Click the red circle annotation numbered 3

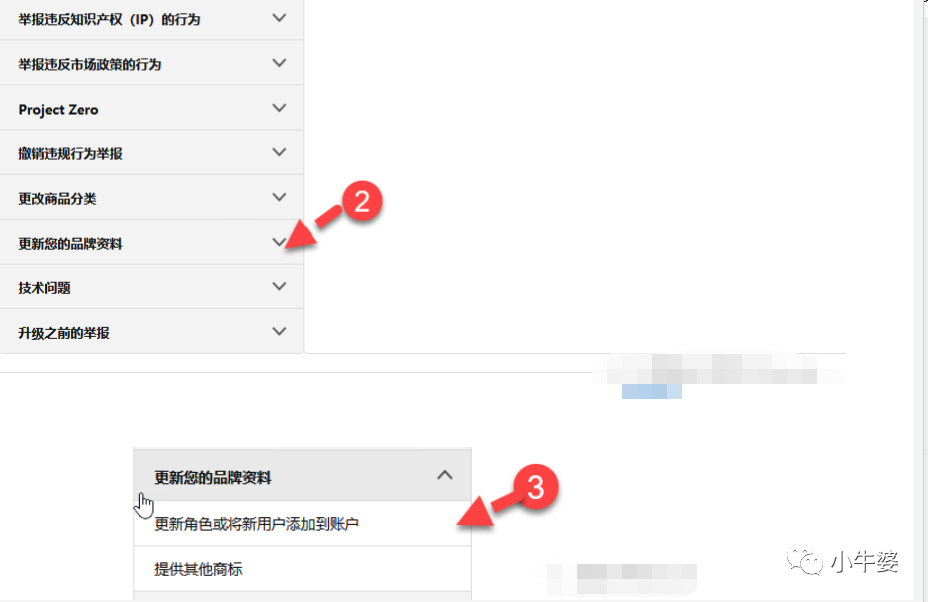pyautogui.click(x=536, y=487)
